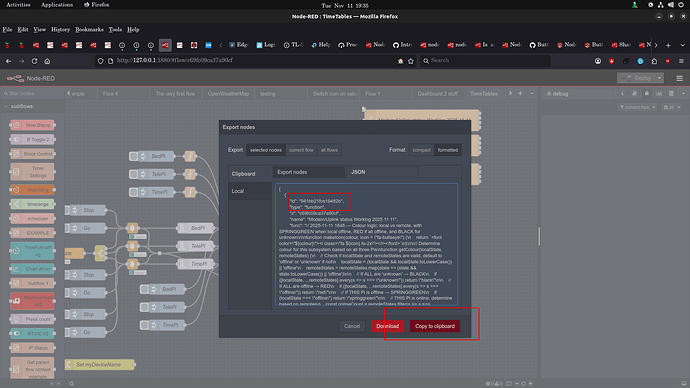Click Copy to clipboard button
The height and width of the screenshot is (388, 690).
coord(435,326)
